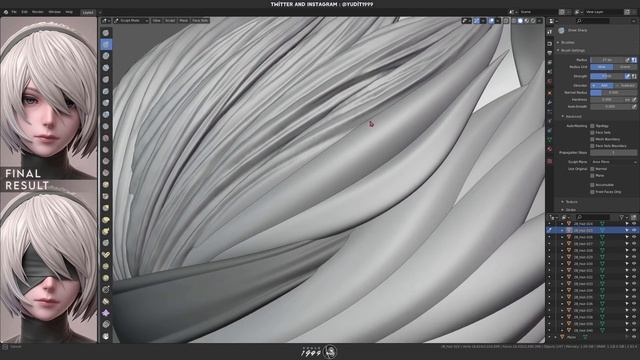Image resolution: width=640 pixels, height=360 pixels.
Task: Toggle Use Original Plane checkbox
Action: (x=592, y=176)
